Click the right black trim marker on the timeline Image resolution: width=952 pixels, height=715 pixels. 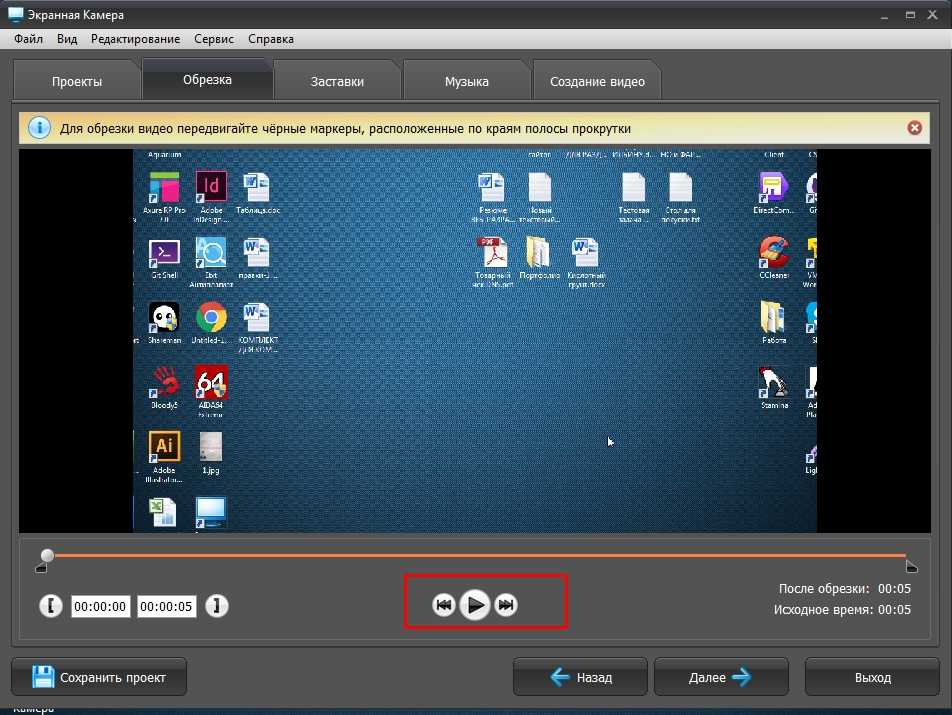tap(911, 567)
